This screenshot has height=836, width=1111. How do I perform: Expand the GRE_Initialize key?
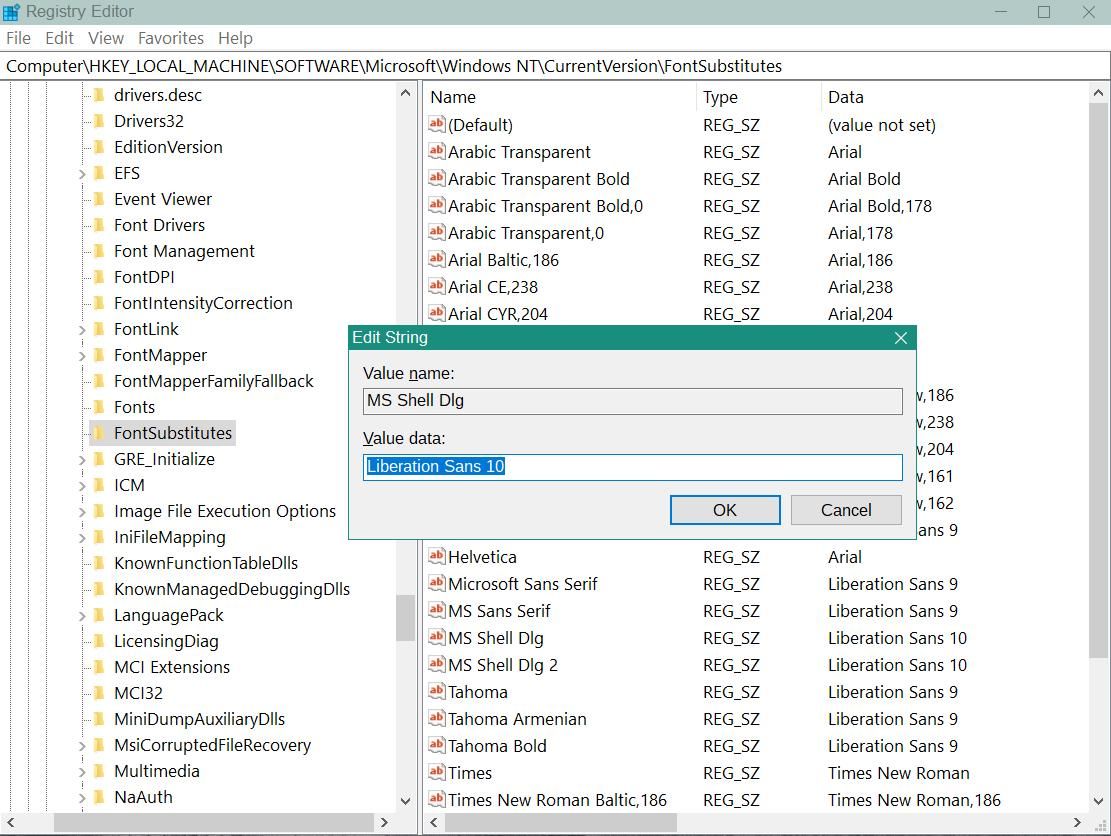click(81, 460)
